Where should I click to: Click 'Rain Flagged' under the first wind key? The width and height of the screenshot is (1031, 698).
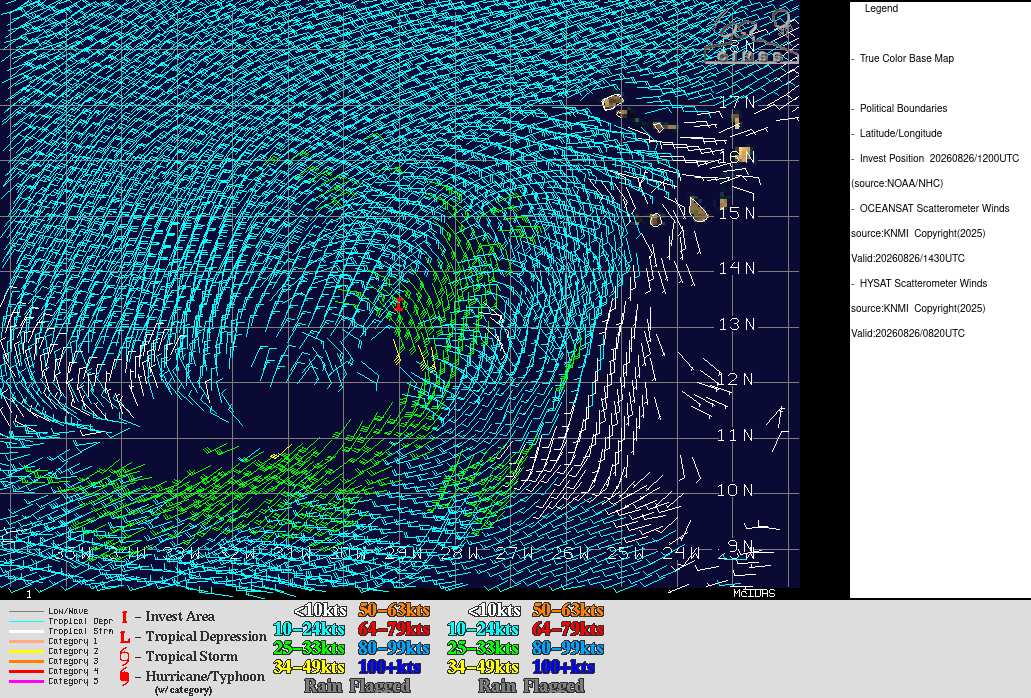coord(357,686)
